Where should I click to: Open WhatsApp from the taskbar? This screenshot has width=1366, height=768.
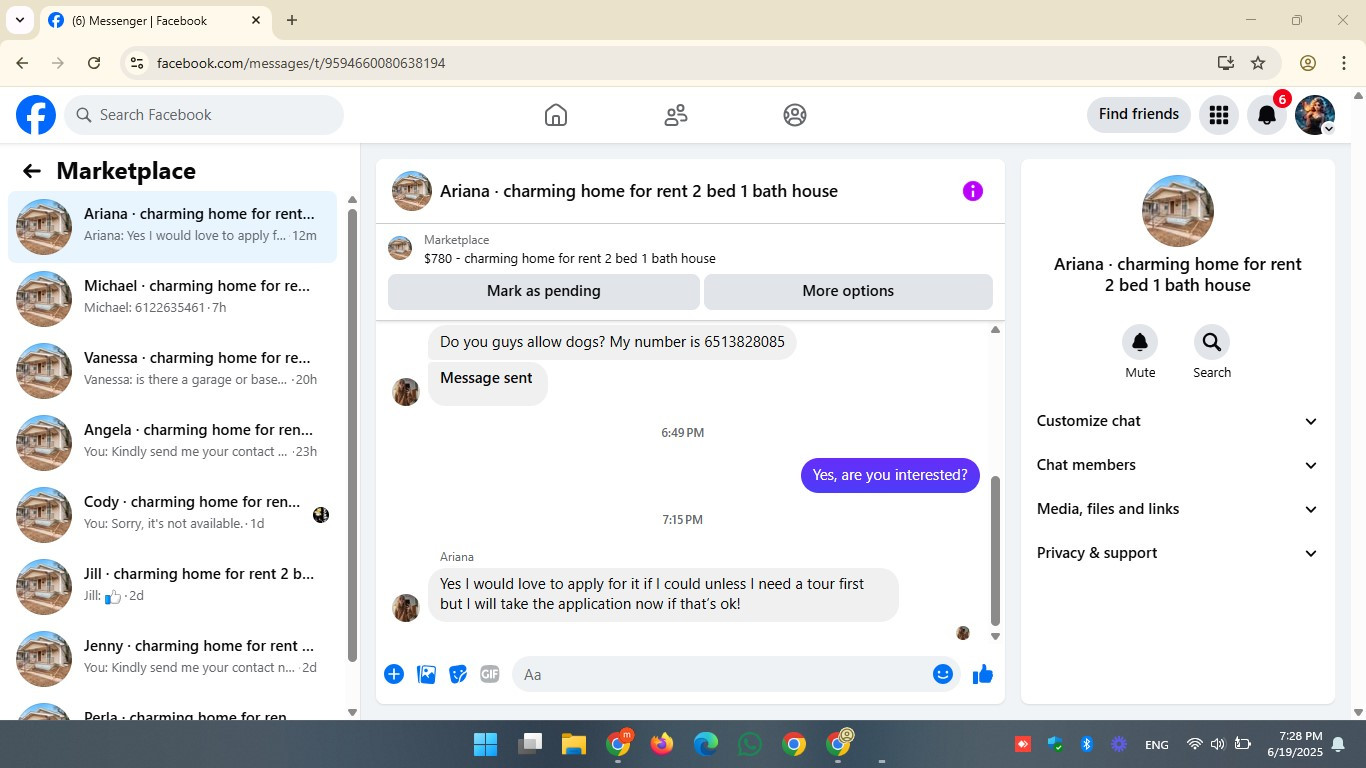[x=749, y=744]
